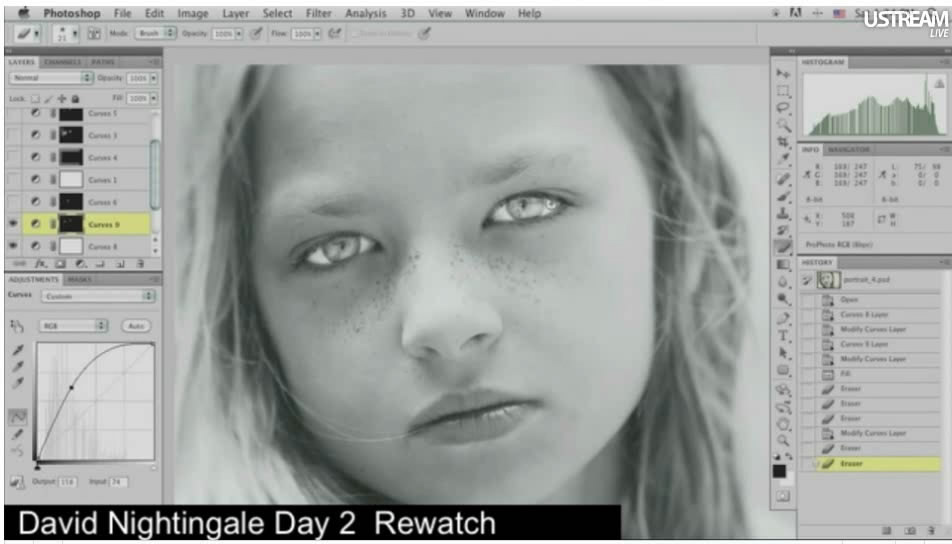Click the curves black point slider
Image resolution: width=952 pixels, height=544 pixels.
(38, 466)
